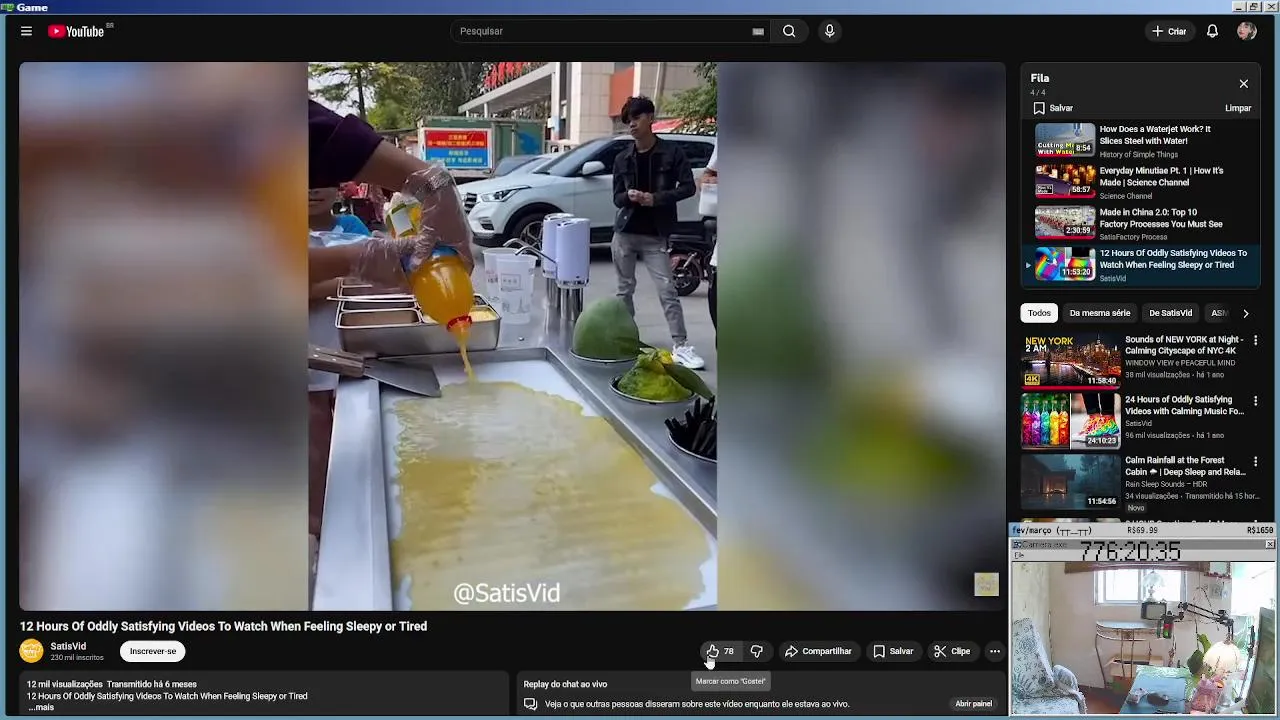Click the Salvar button below video

[893, 651]
